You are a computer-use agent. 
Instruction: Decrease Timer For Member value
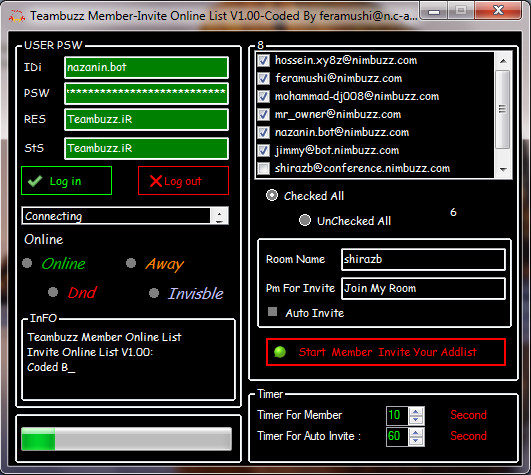pos(416,420)
